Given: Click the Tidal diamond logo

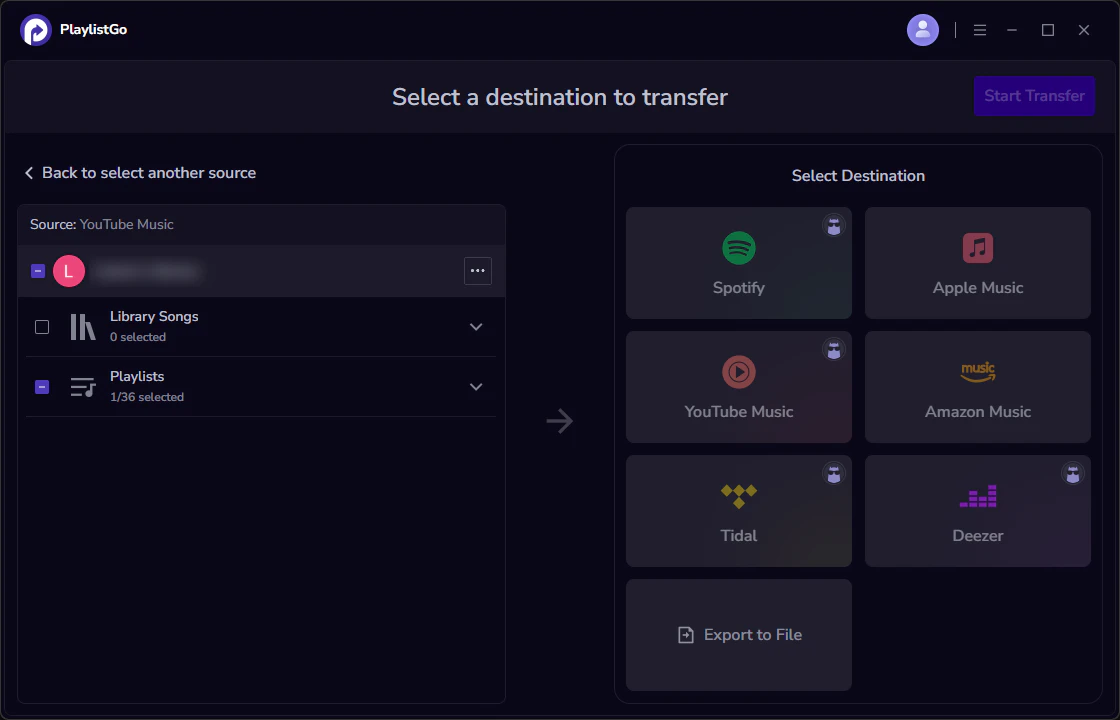Looking at the screenshot, I should coord(739,496).
